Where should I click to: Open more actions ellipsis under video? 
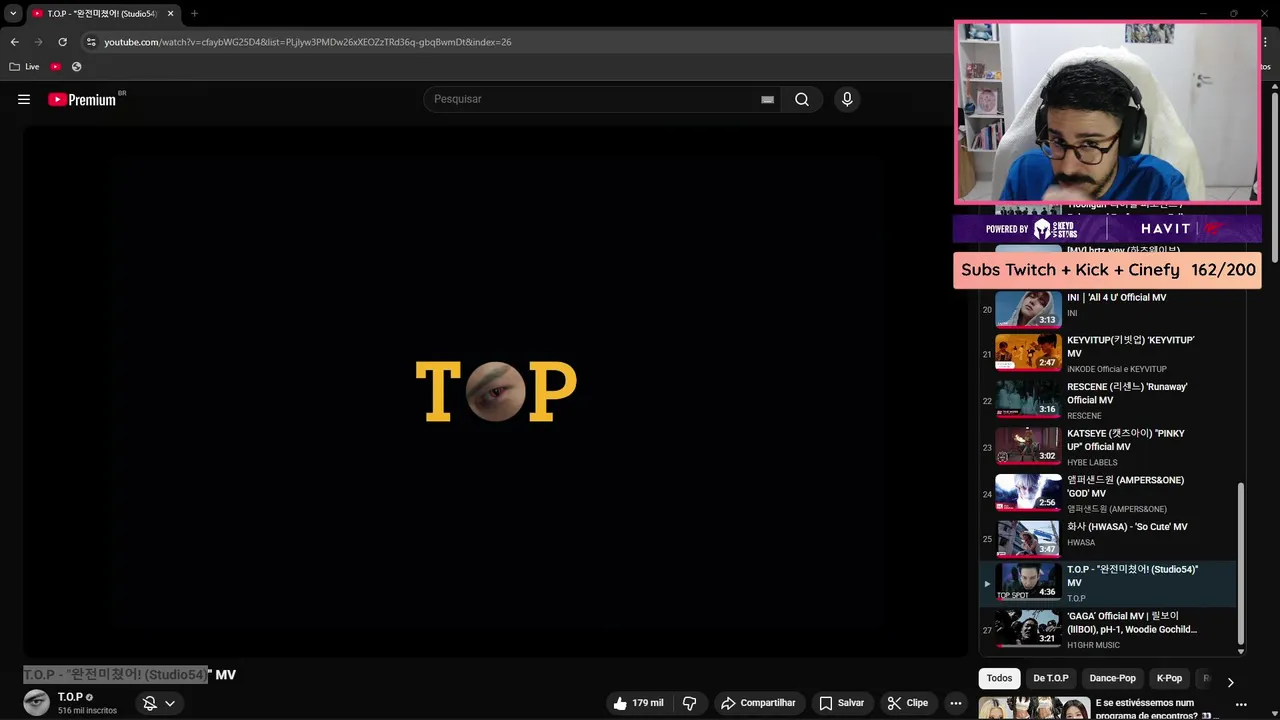click(956, 703)
